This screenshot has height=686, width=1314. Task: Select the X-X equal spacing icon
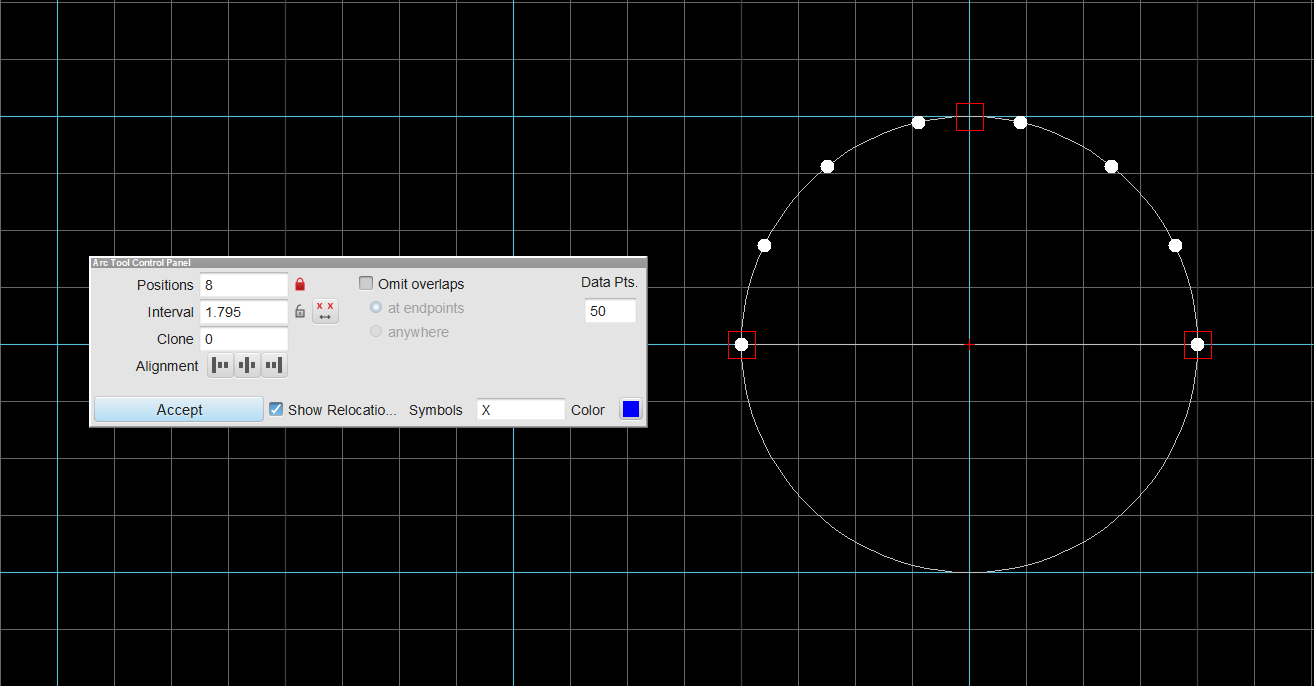pyautogui.click(x=324, y=310)
